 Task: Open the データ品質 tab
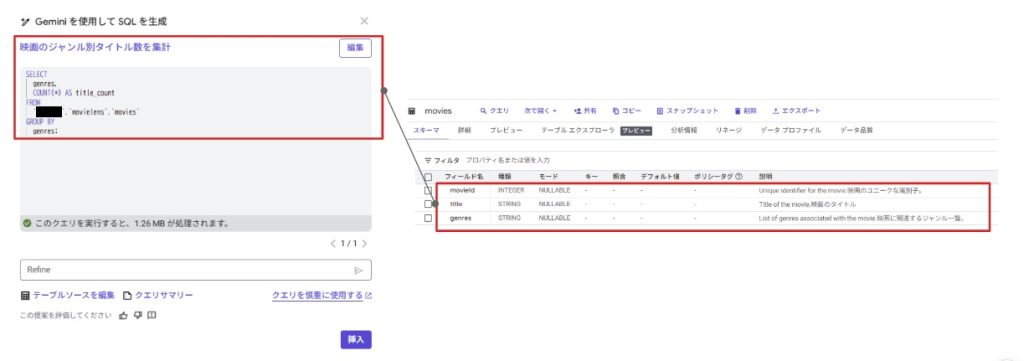[x=856, y=131]
